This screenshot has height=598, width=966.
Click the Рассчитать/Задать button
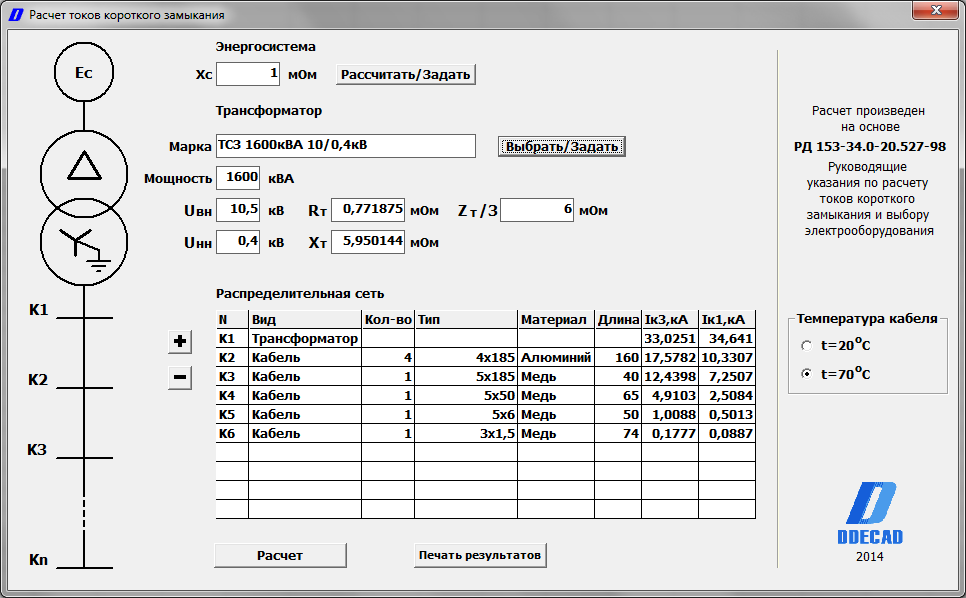tap(406, 75)
